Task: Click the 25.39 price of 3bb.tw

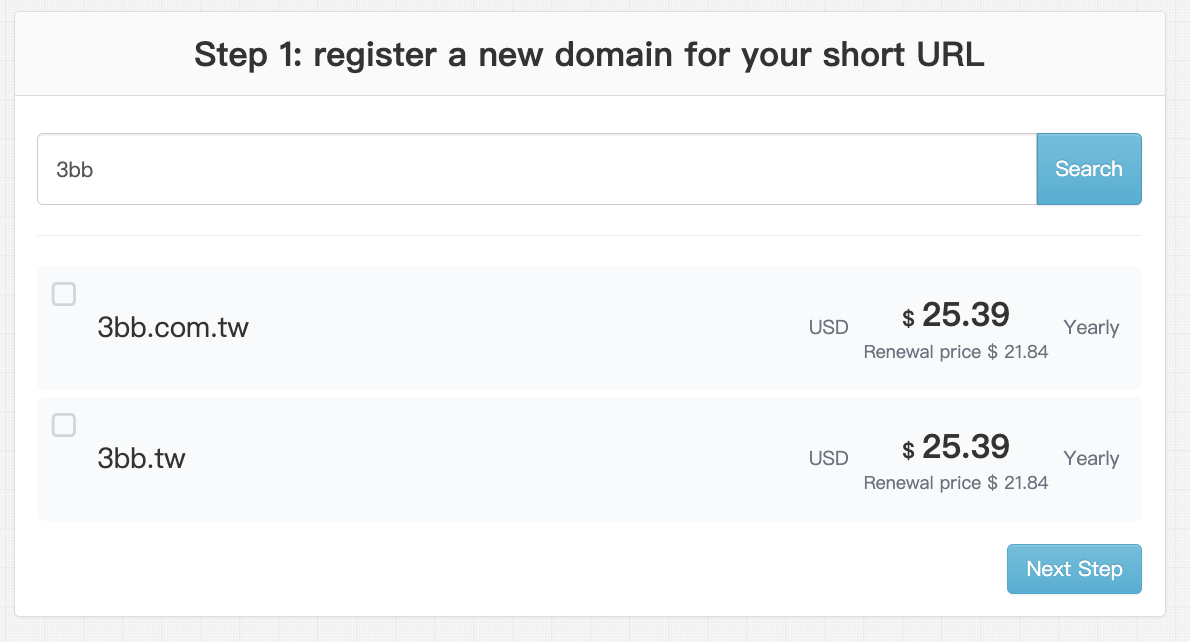Action: pyautogui.click(x=965, y=447)
